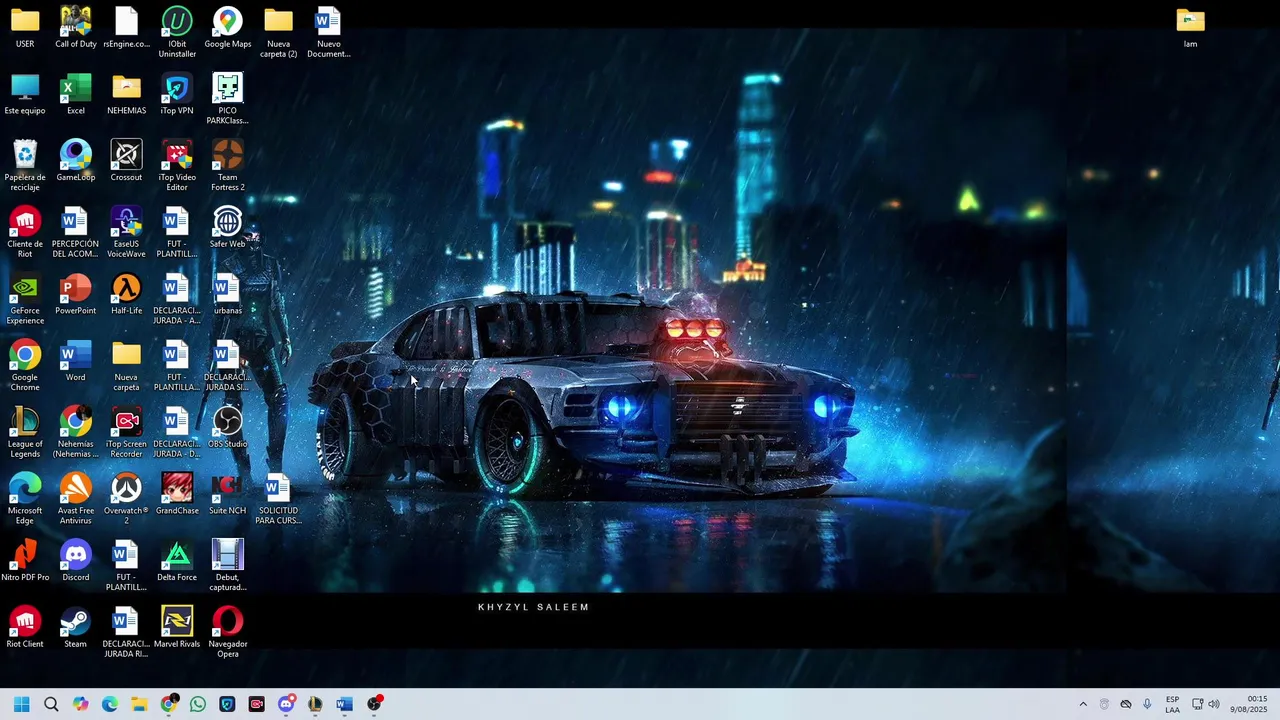1280x720 pixels.
Task: Select the EaseUS VoiceWave shortcut
Action: [x=126, y=232]
